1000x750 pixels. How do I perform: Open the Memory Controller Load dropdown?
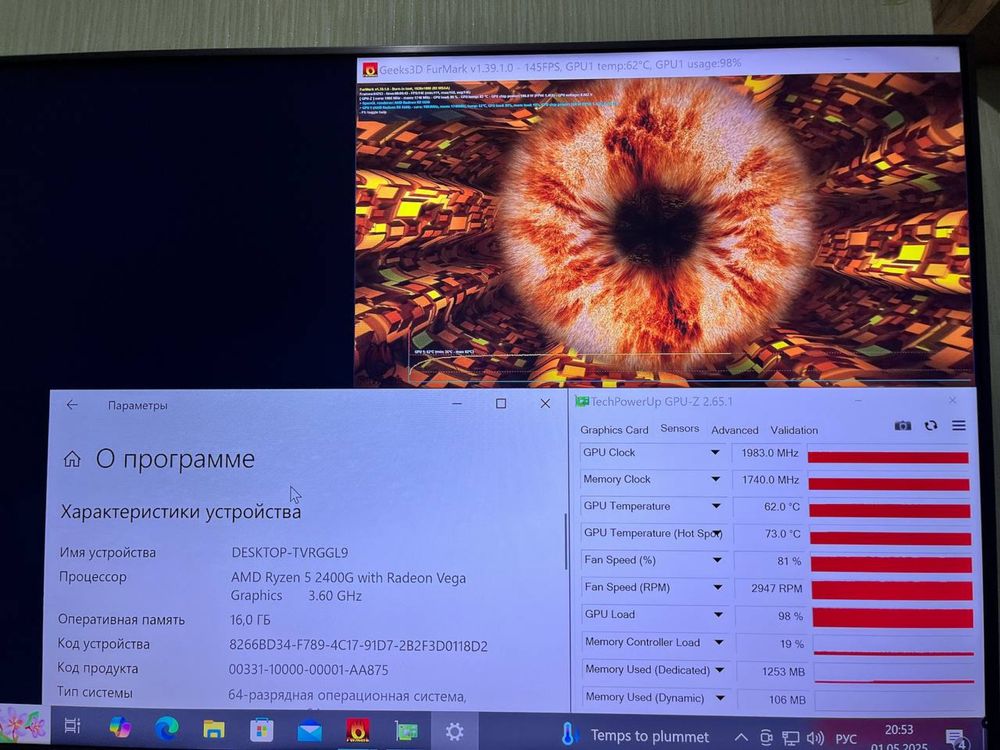pos(719,642)
